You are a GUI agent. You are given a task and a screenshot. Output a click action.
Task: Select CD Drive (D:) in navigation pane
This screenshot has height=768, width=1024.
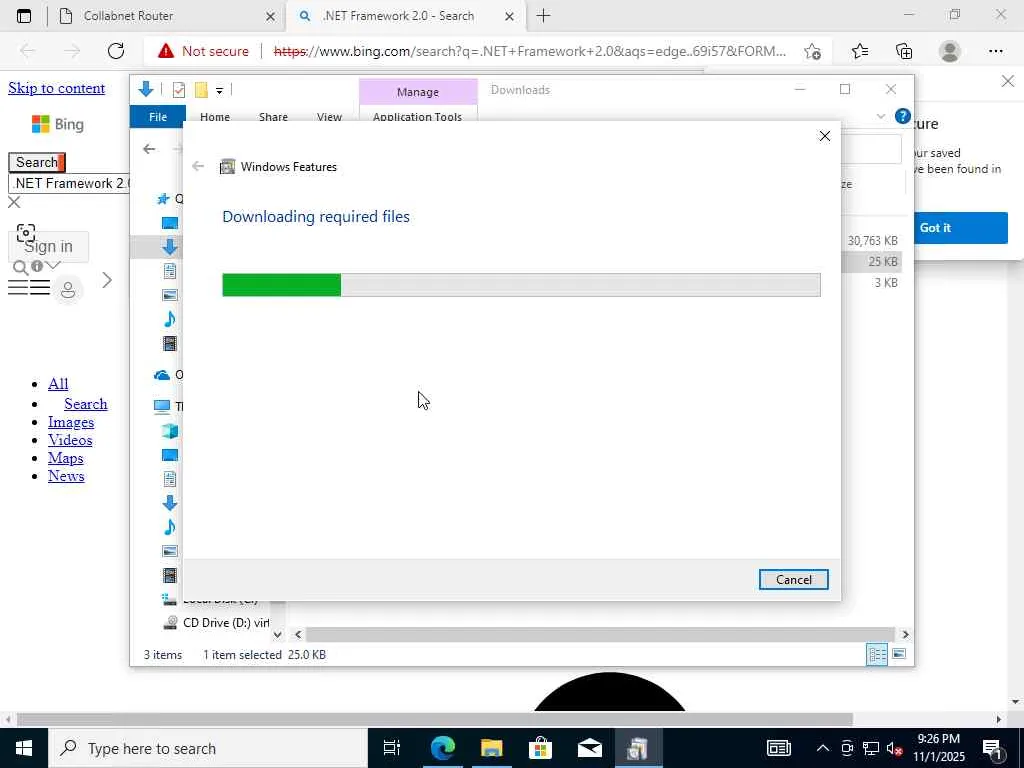point(216,622)
